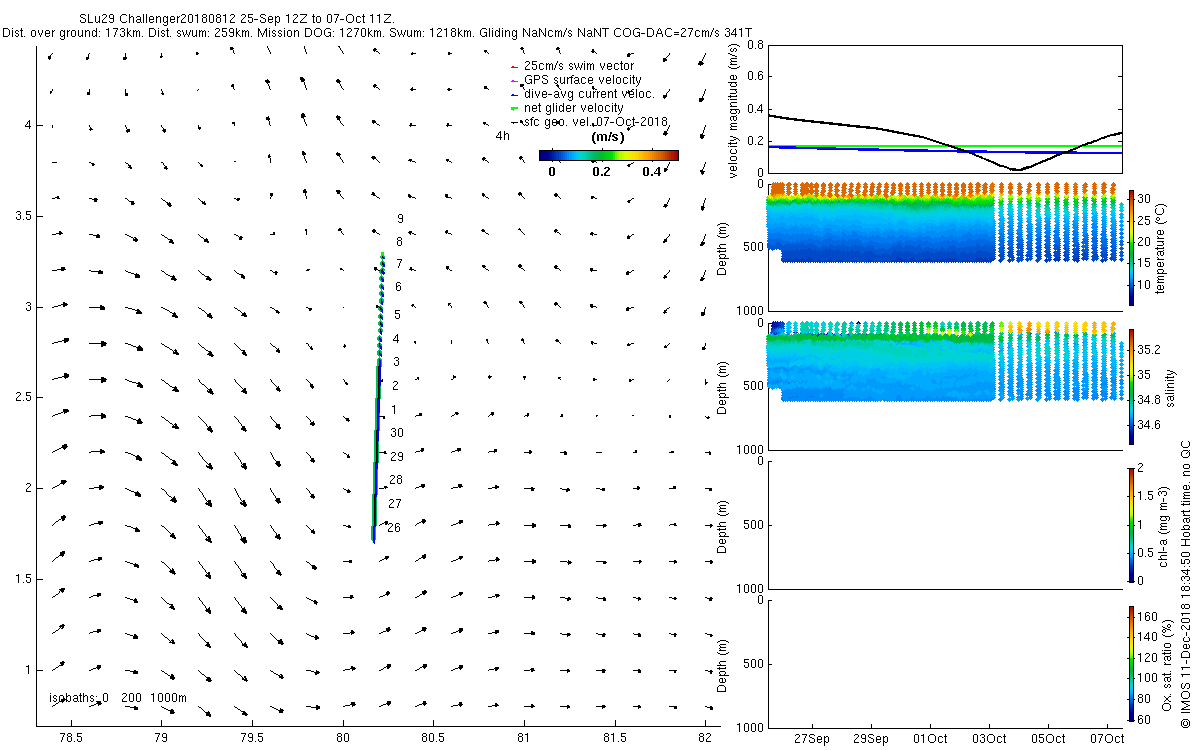
Task: Click track day label 26
Action: (x=394, y=528)
